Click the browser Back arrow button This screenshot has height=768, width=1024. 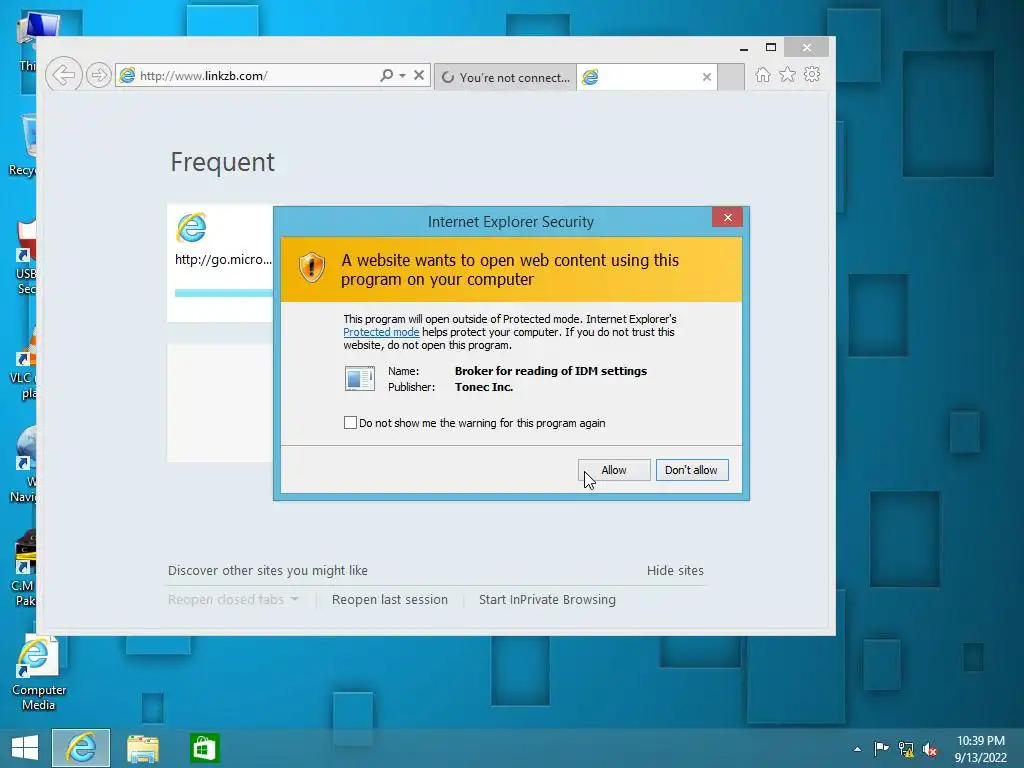63,75
